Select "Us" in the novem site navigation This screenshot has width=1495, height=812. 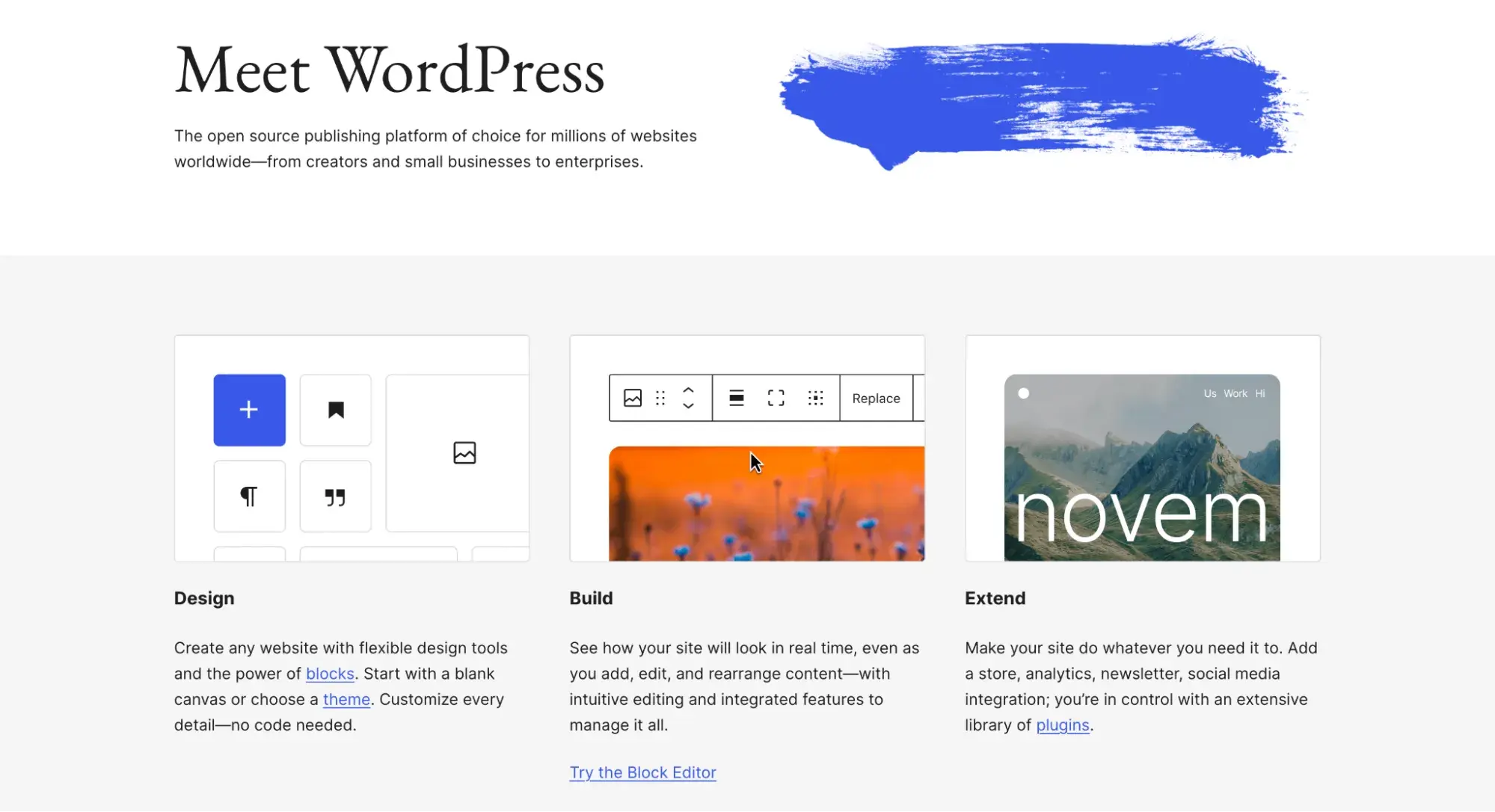coord(1210,393)
